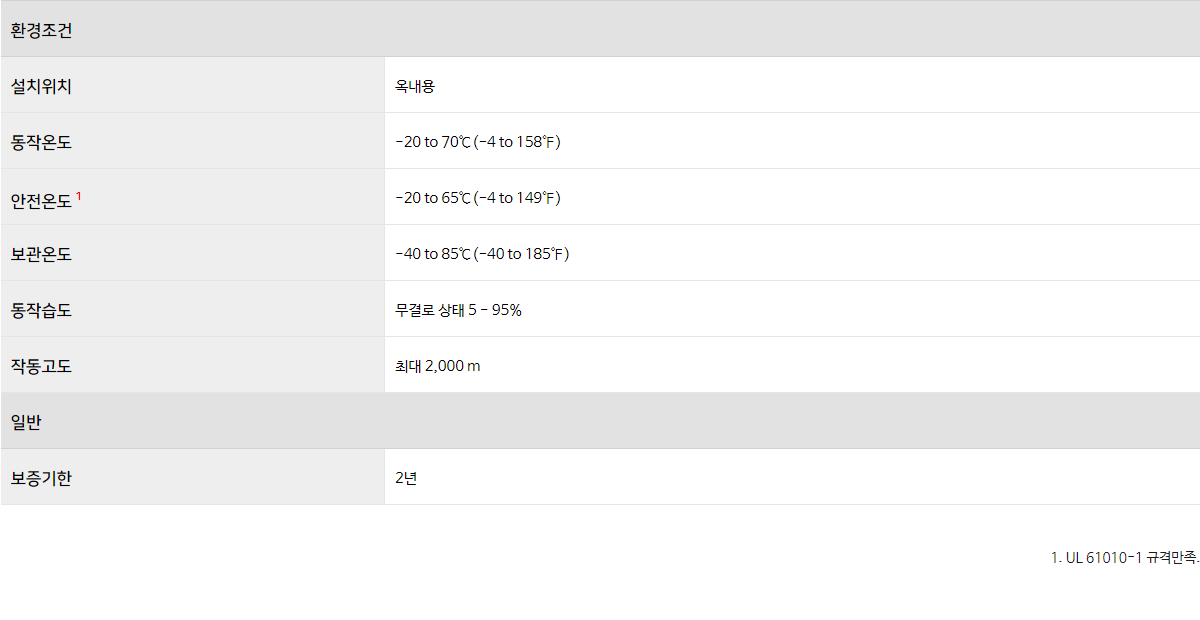Select the 동작온도 row label
Image resolution: width=1200 pixels, height=620 pixels.
[x=41, y=142]
